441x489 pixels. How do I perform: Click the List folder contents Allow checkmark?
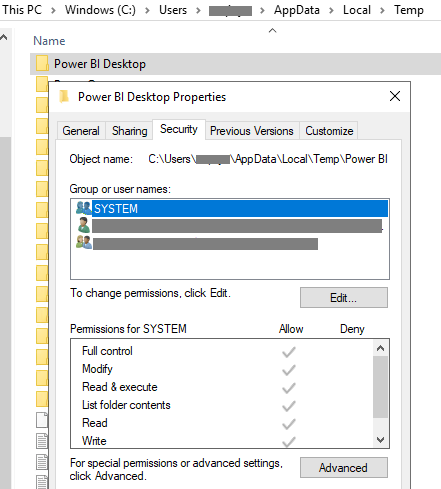289,406
